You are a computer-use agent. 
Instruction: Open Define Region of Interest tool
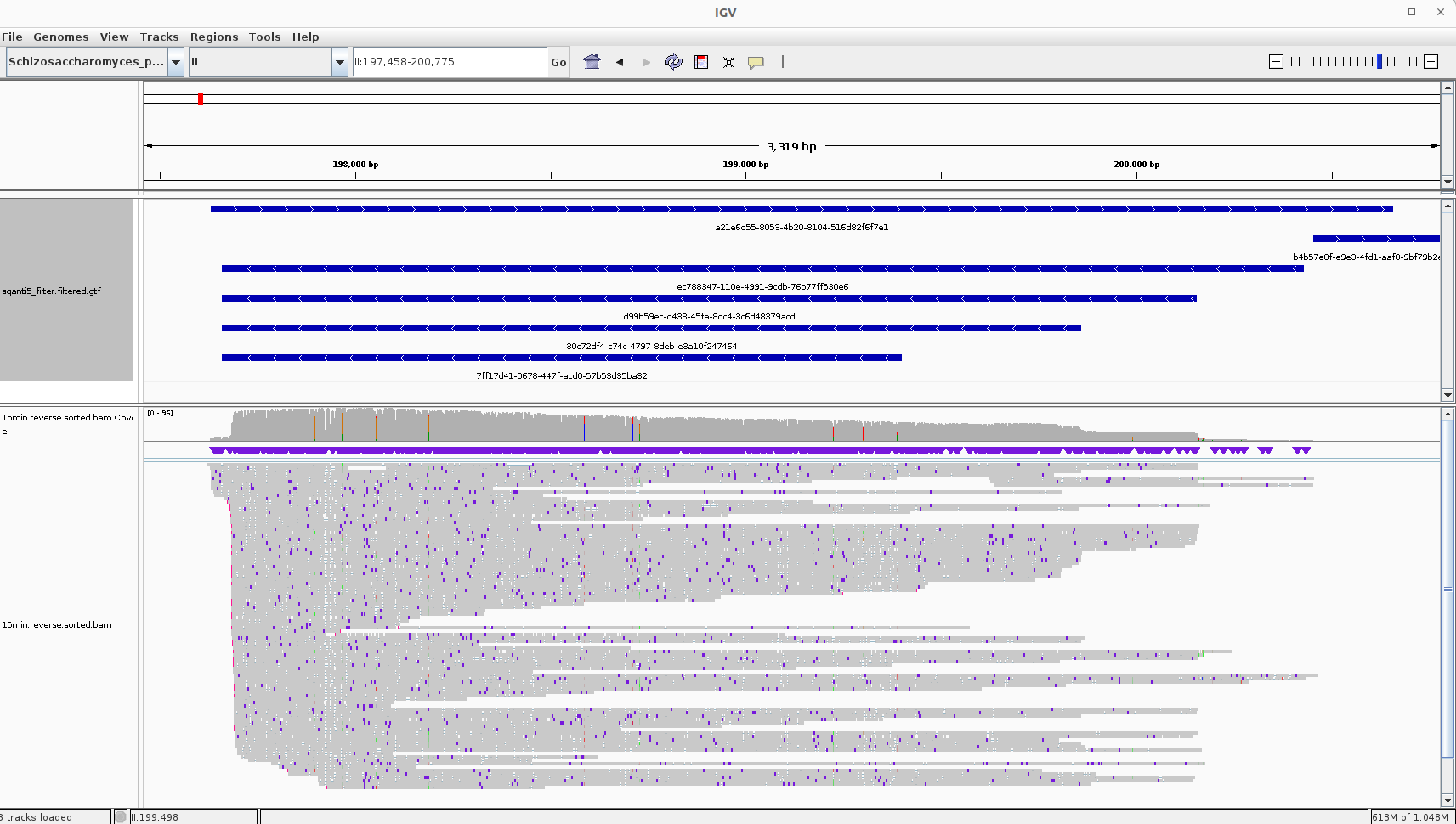pyautogui.click(x=700, y=61)
